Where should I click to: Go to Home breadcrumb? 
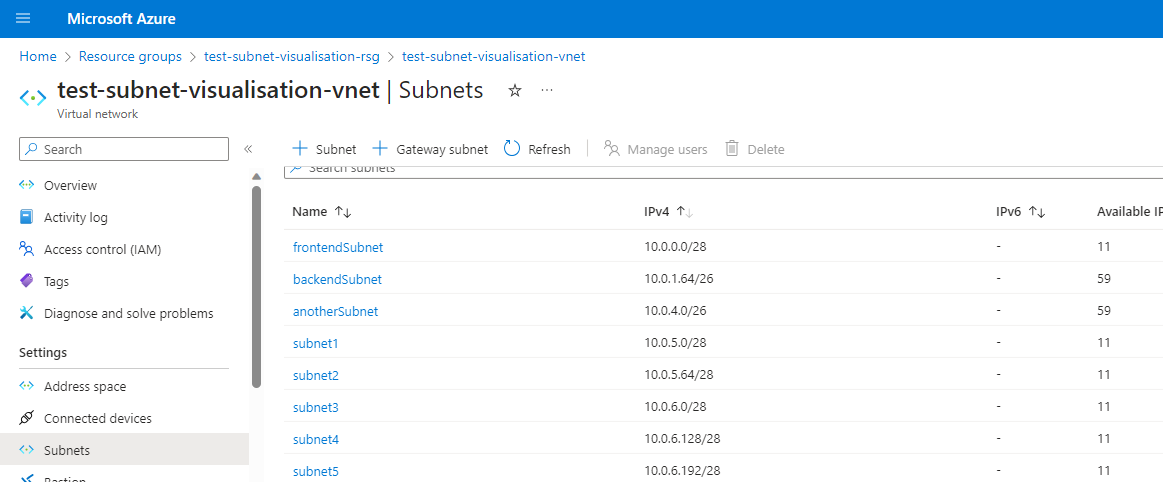click(x=38, y=56)
